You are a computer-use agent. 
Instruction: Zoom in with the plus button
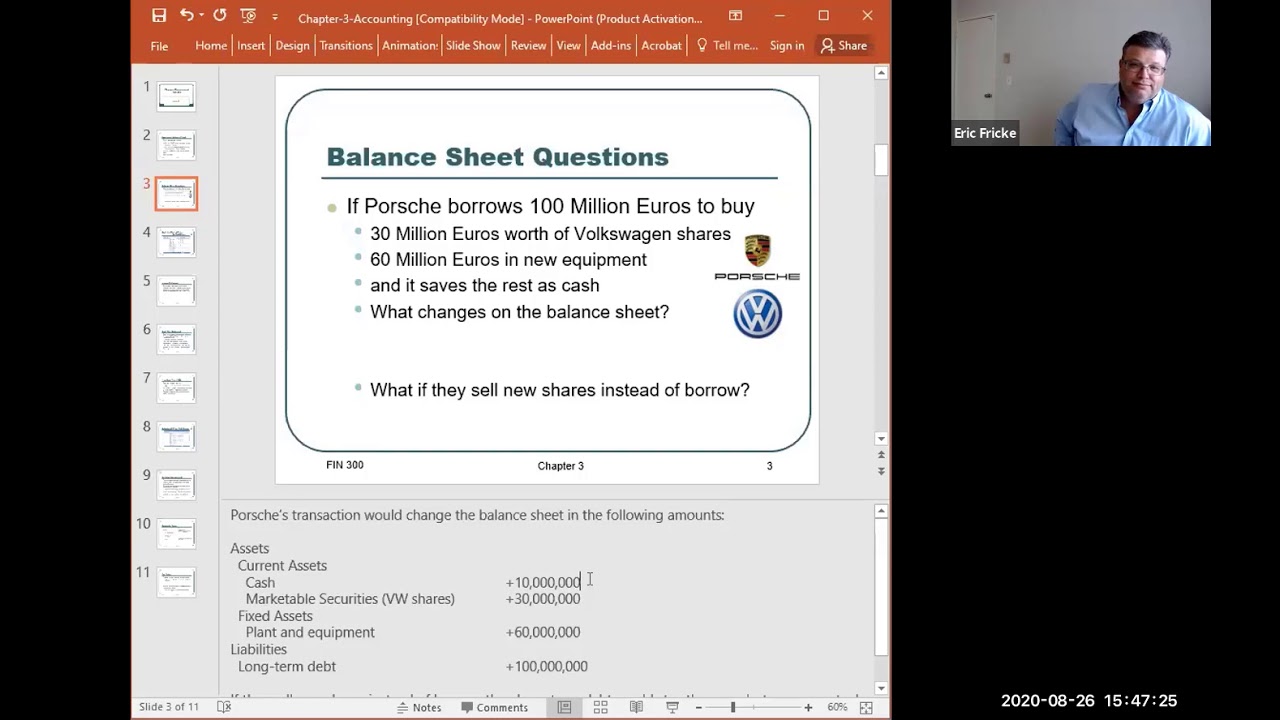click(808, 707)
